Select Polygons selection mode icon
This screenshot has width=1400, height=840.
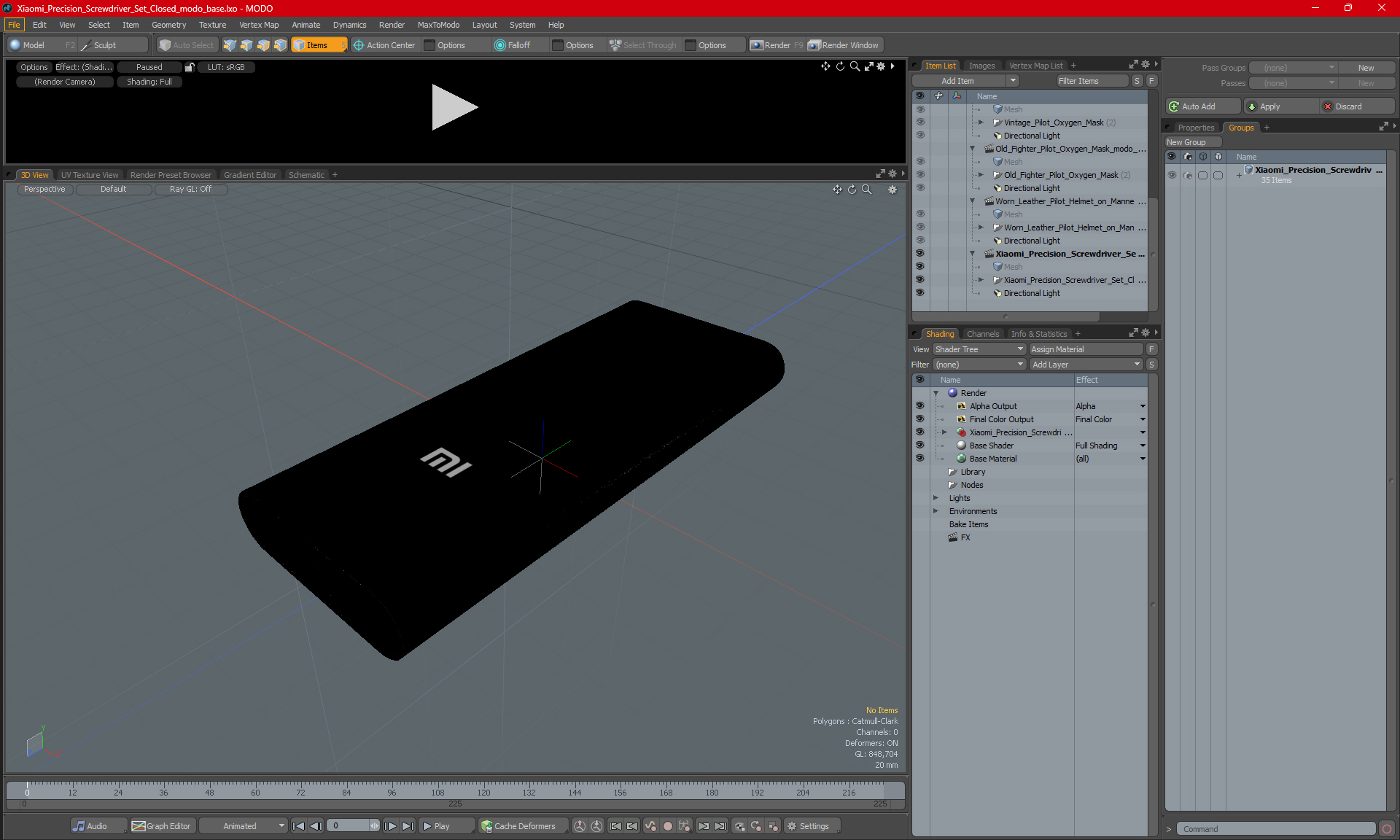click(x=263, y=45)
